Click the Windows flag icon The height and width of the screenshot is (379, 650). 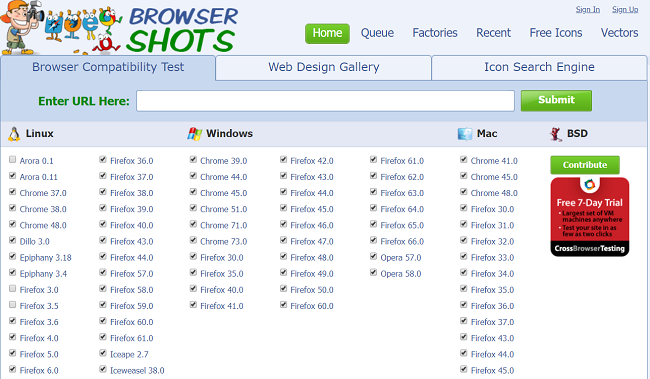tap(194, 134)
